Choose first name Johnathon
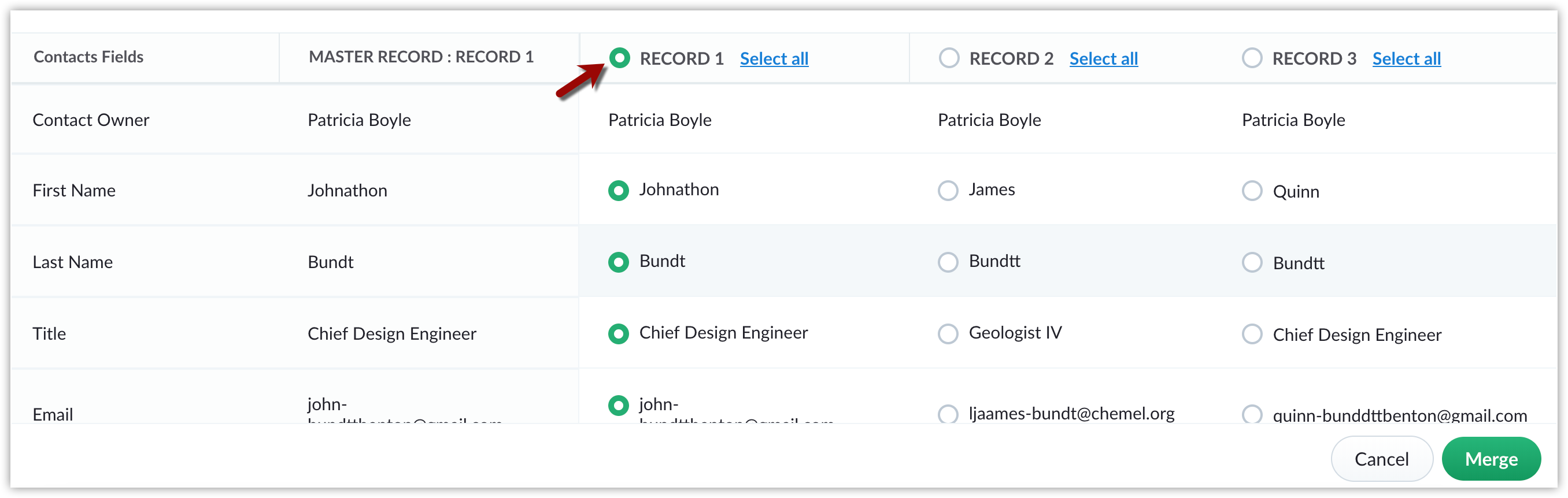Screen dimensions: 1568x498 (619, 191)
